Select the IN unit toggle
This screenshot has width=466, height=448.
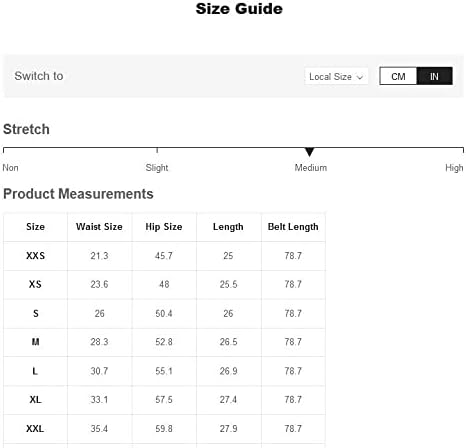(x=434, y=76)
